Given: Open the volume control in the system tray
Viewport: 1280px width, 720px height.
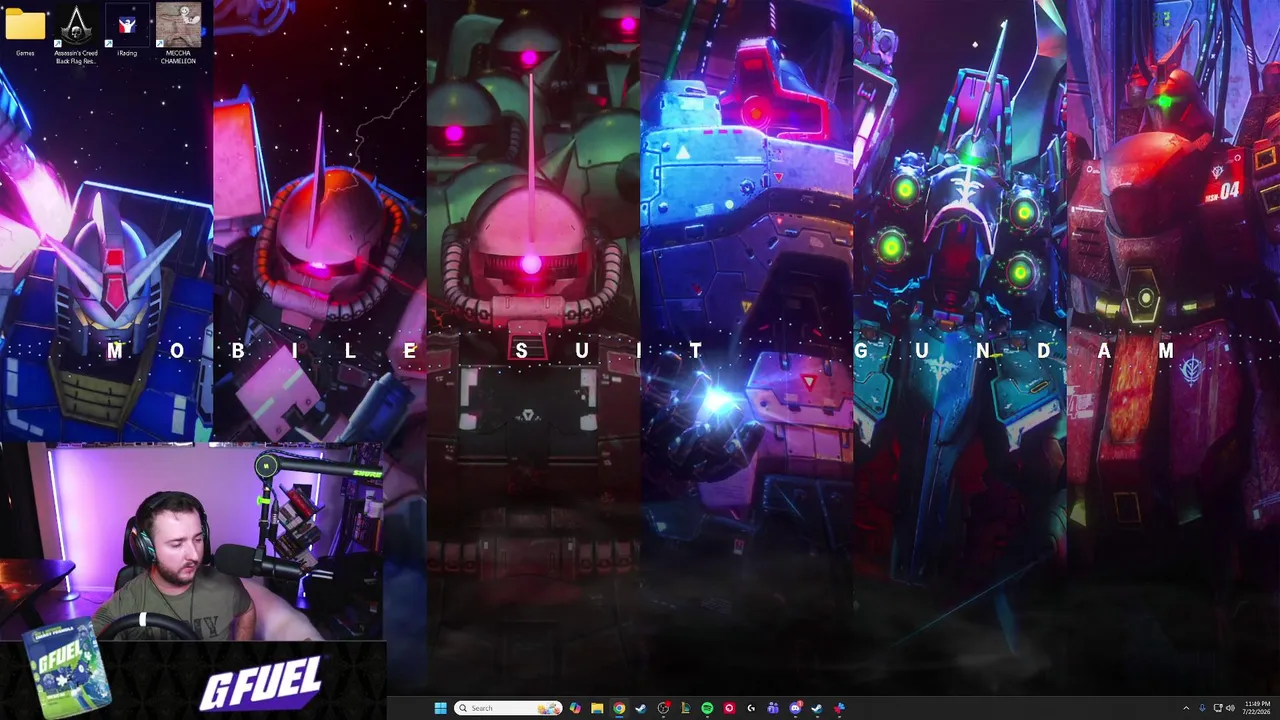Looking at the screenshot, I should click(x=1229, y=708).
